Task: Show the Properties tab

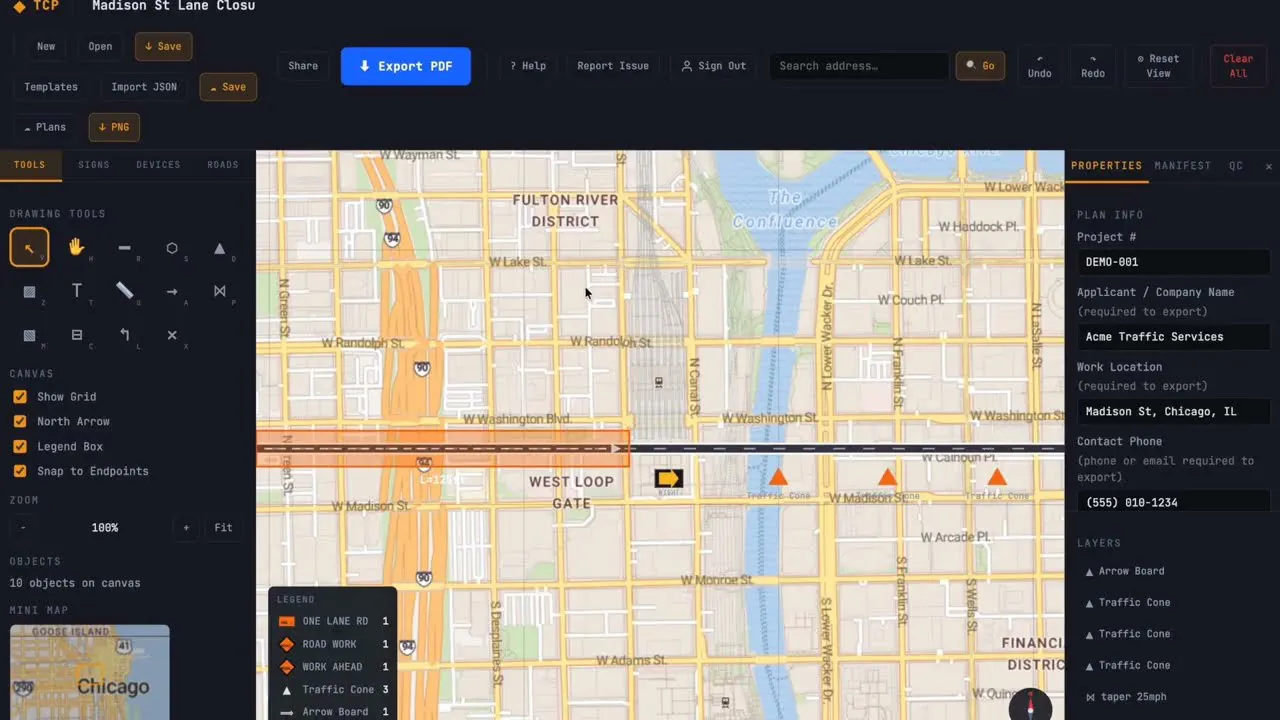Action: [x=1106, y=166]
